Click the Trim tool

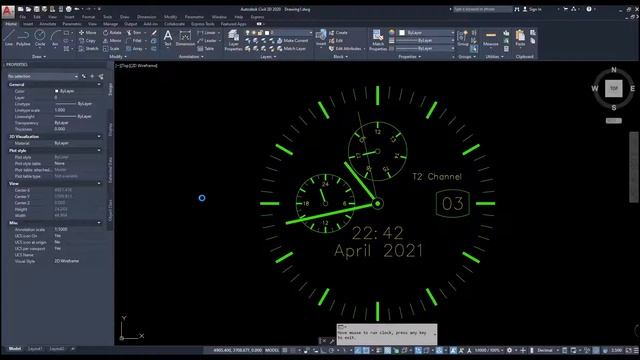point(134,33)
